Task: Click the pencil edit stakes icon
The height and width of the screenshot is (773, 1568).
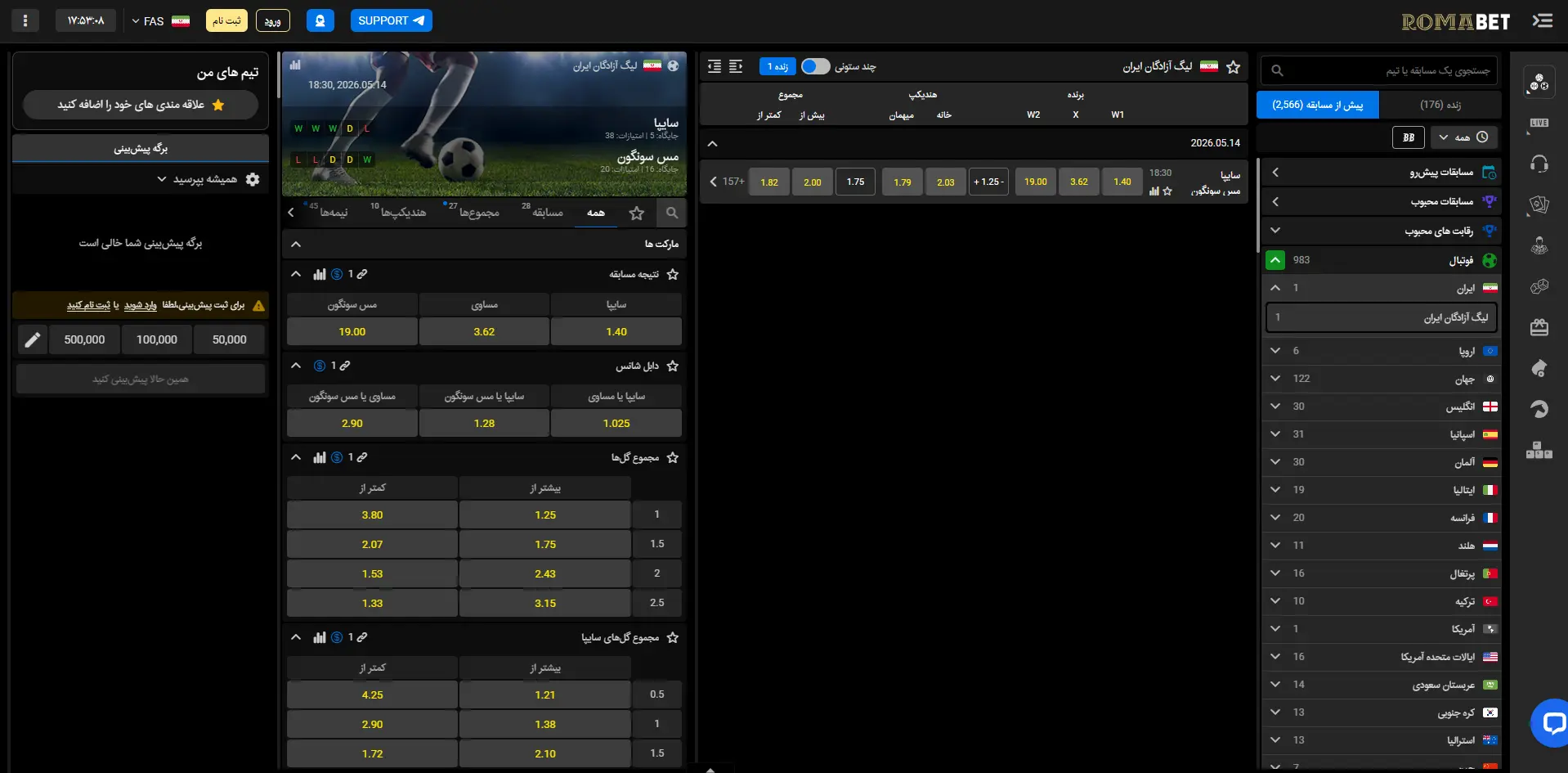Action: [32, 339]
